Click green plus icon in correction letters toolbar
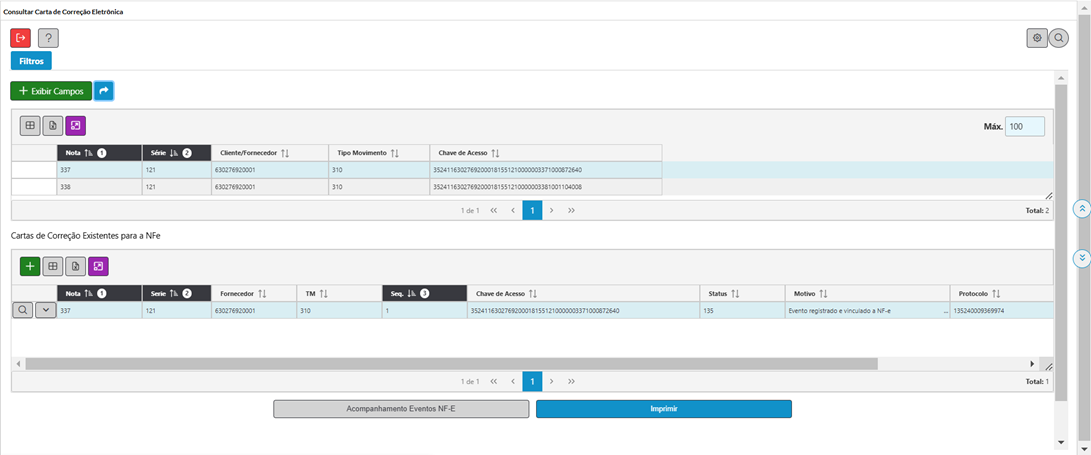Screen dimensions: 1091x455 (30, 266)
